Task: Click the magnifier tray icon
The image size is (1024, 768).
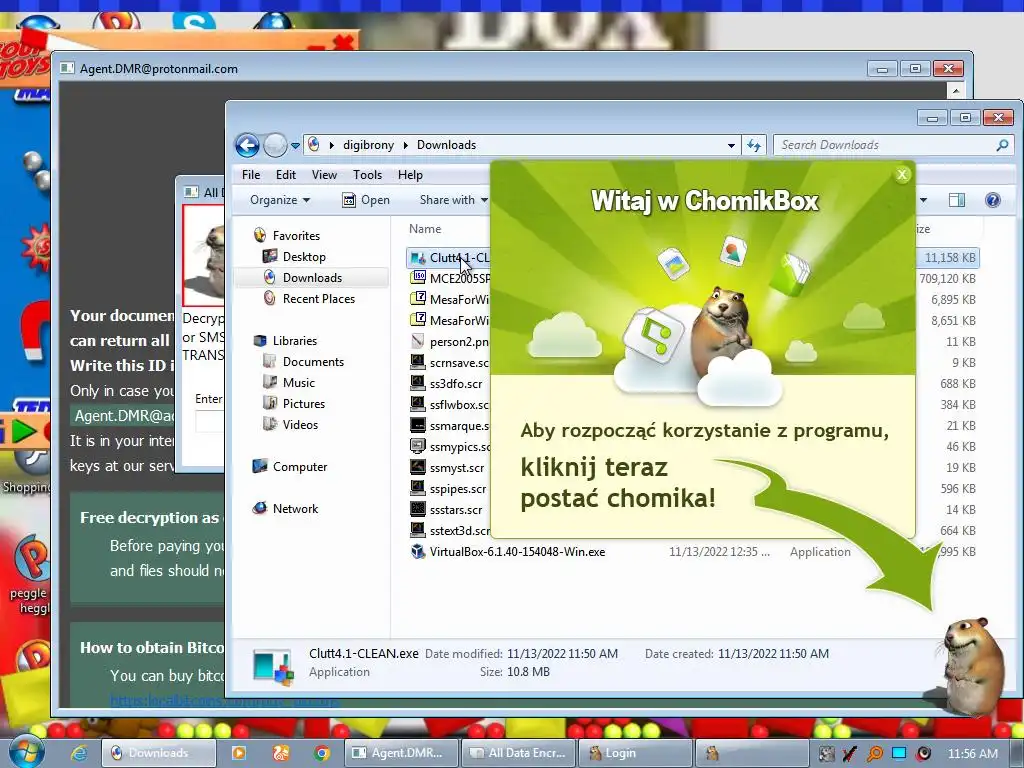Action: (x=874, y=753)
